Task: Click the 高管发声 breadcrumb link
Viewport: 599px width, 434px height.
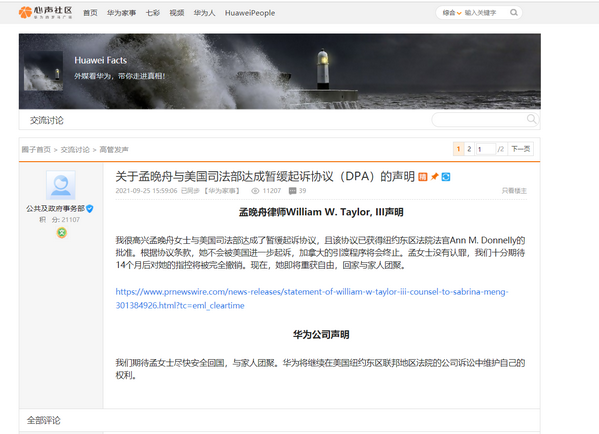Action: point(114,150)
